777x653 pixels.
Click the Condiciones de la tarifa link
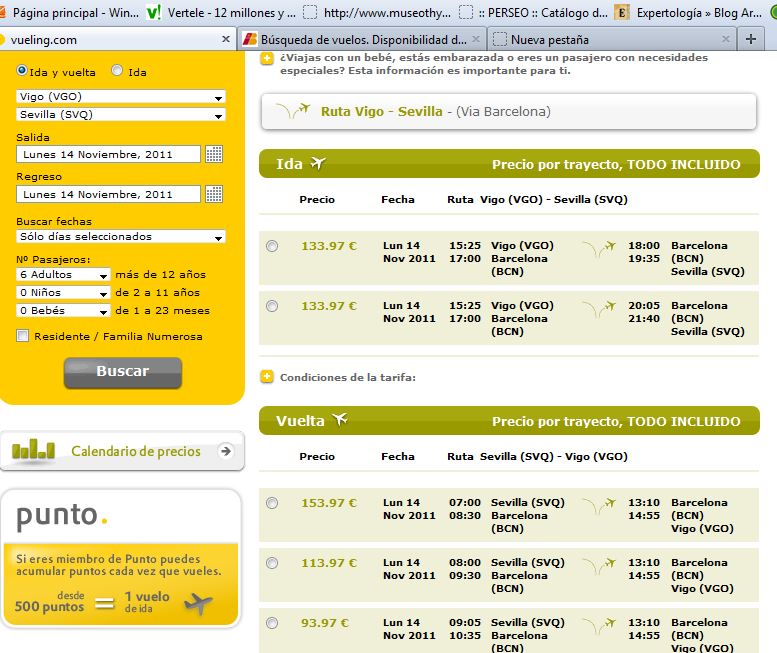pyautogui.click(x=347, y=378)
